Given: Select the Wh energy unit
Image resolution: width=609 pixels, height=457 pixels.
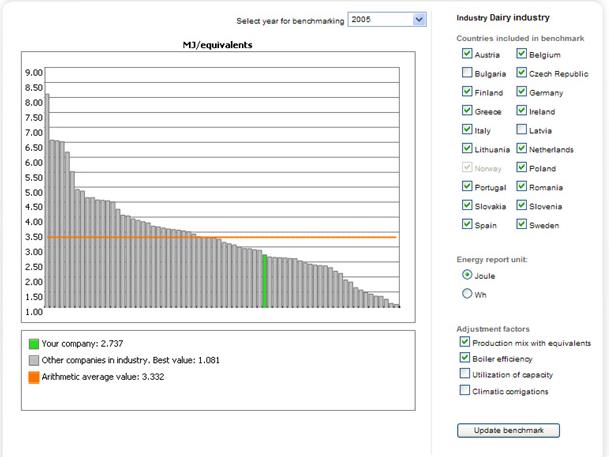Looking at the screenshot, I should tap(467, 293).
